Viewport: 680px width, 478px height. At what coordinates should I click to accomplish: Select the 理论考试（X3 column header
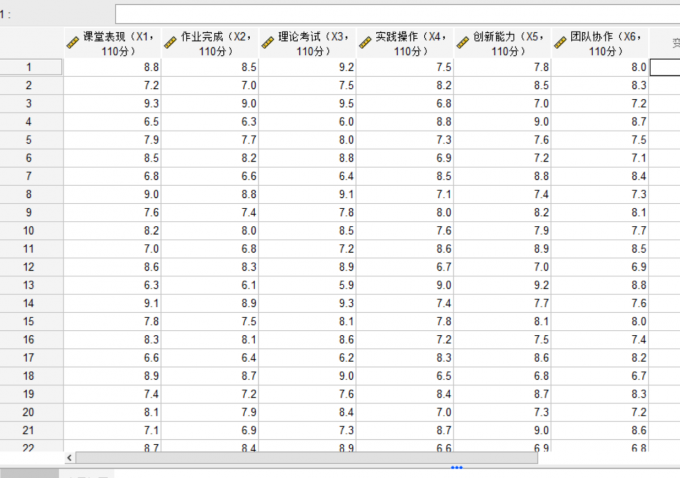click(307, 43)
